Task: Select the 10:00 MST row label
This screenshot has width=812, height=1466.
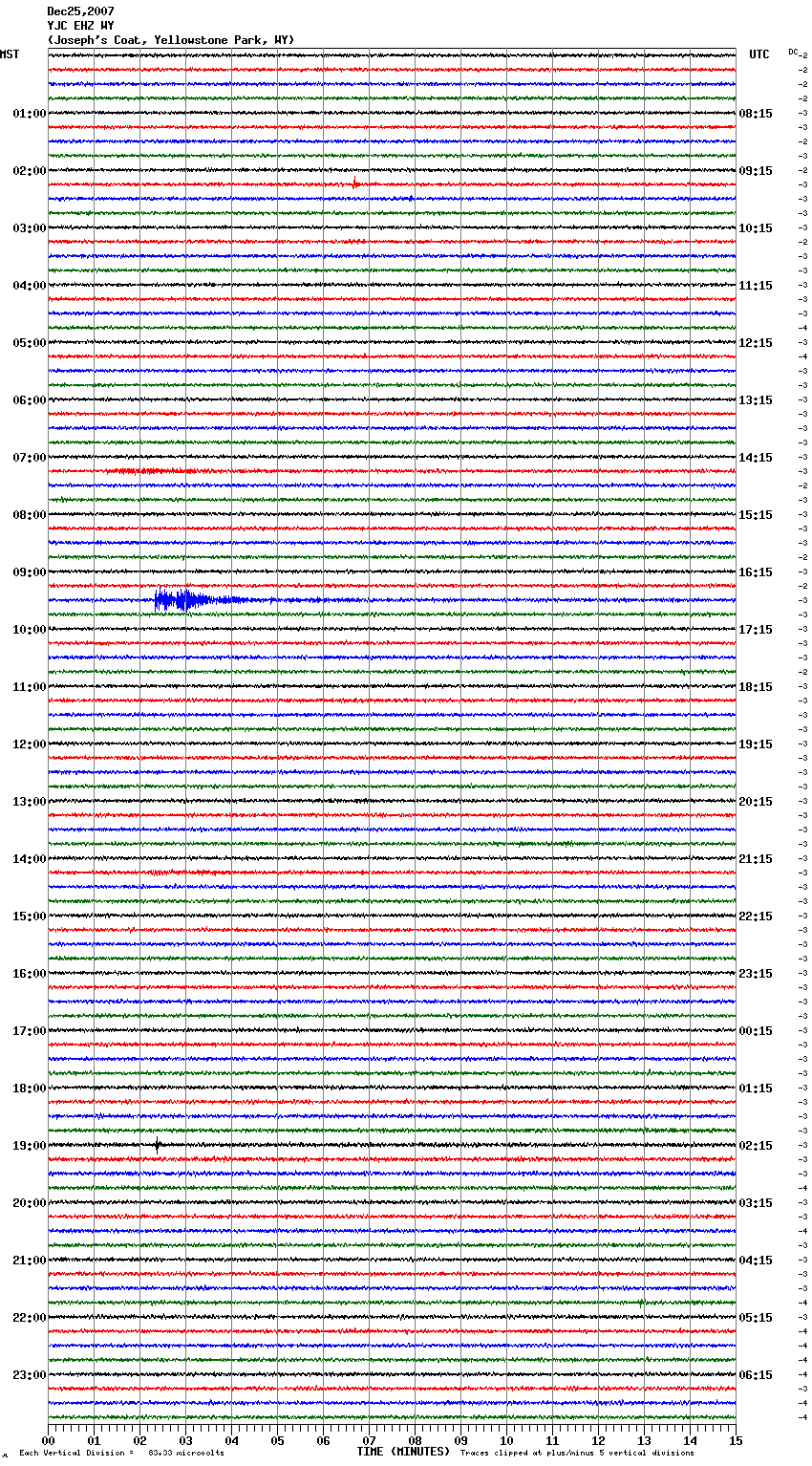Action: (30, 630)
